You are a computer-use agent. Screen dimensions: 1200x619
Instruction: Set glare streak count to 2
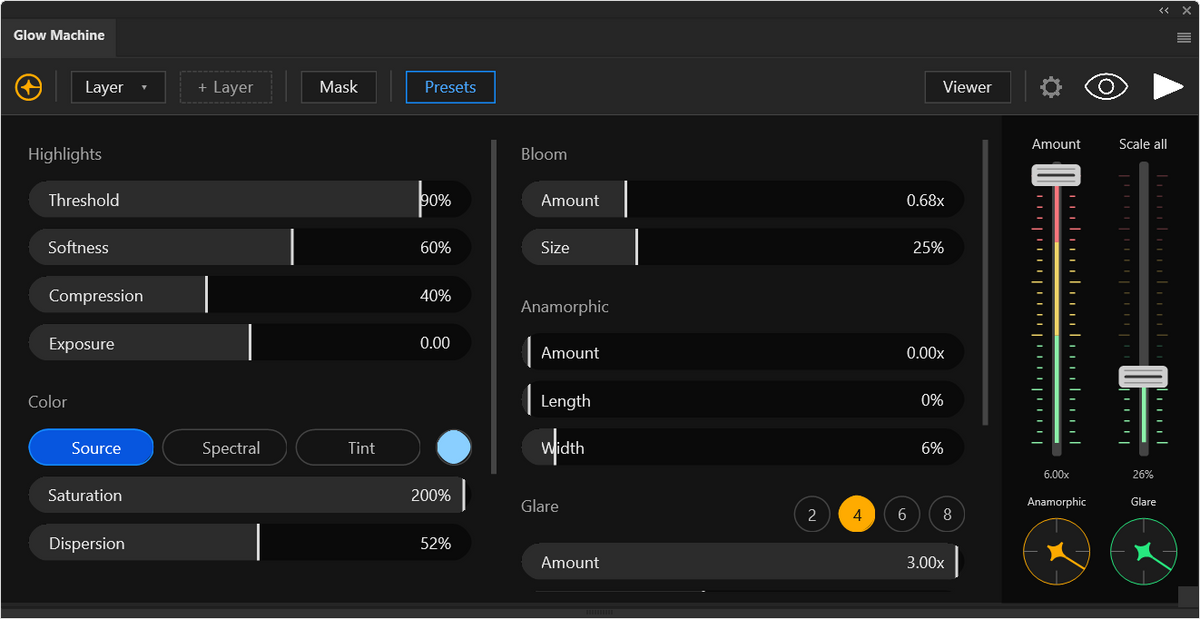coord(812,515)
